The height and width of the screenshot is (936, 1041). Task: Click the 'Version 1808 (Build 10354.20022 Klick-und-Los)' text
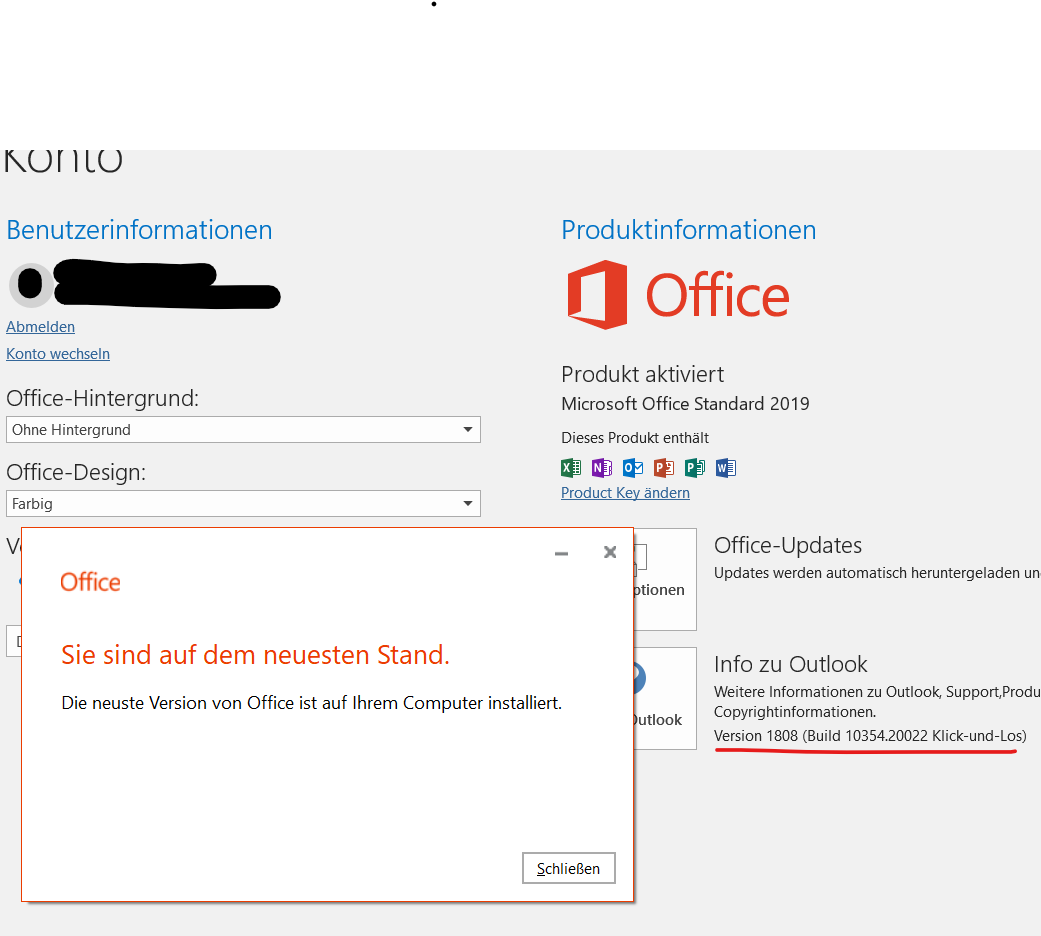coord(870,736)
